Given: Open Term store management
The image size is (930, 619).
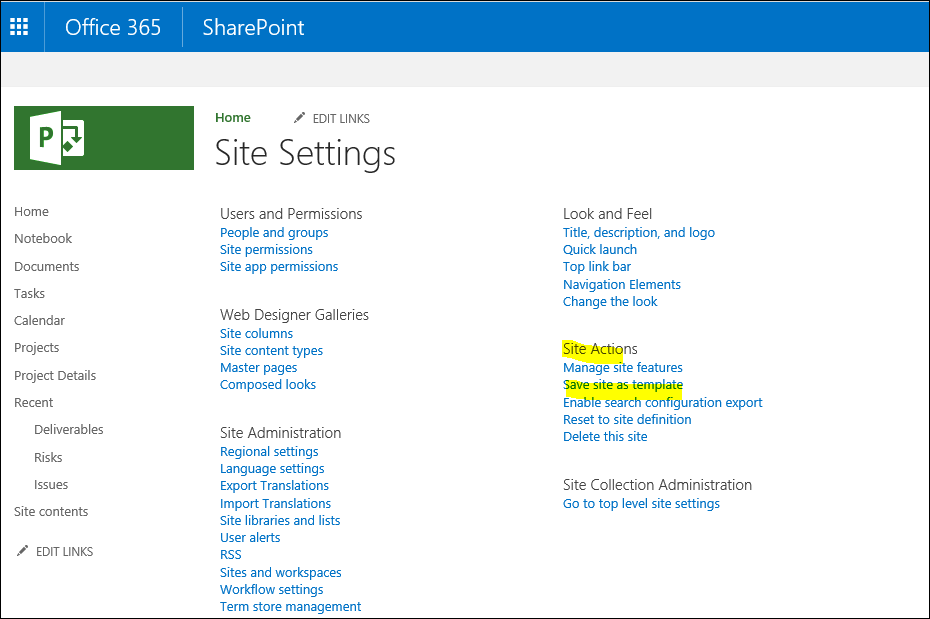Looking at the screenshot, I should pos(290,607).
